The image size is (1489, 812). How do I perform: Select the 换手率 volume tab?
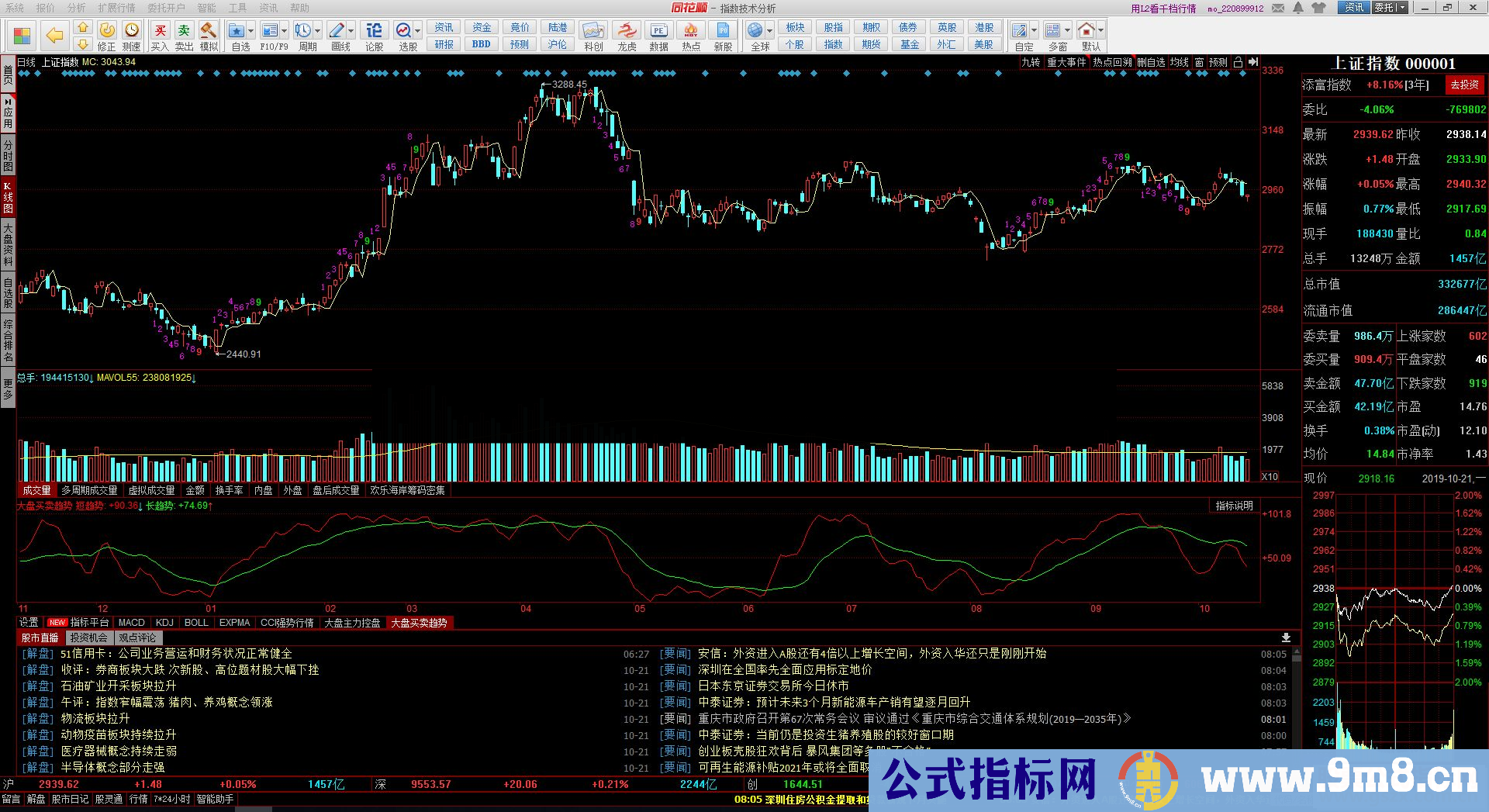[x=229, y=490]
